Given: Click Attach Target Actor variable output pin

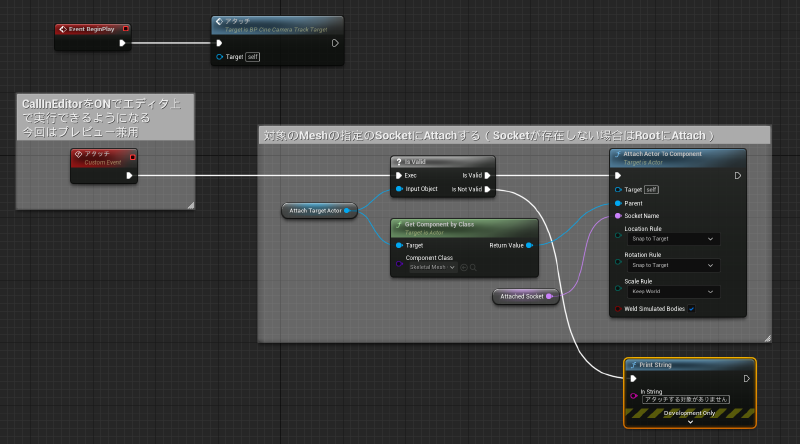Looking at the screenshot, I should click(x=347, y=210).
